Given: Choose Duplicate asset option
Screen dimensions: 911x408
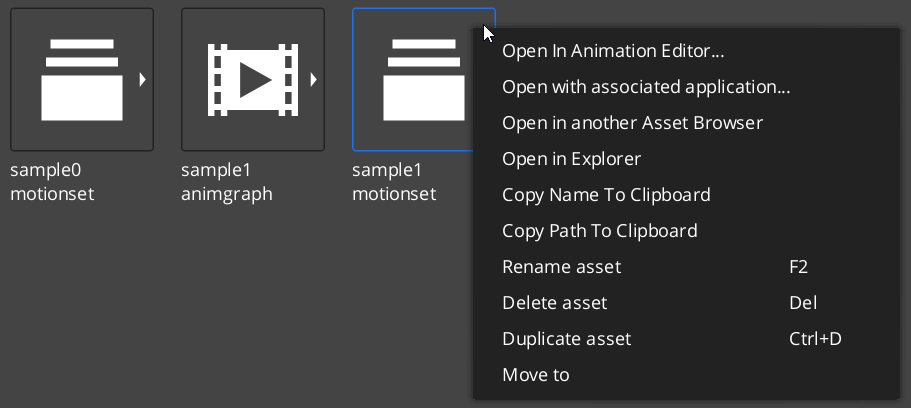Looking at the screenshot, I should coord(566,339).
